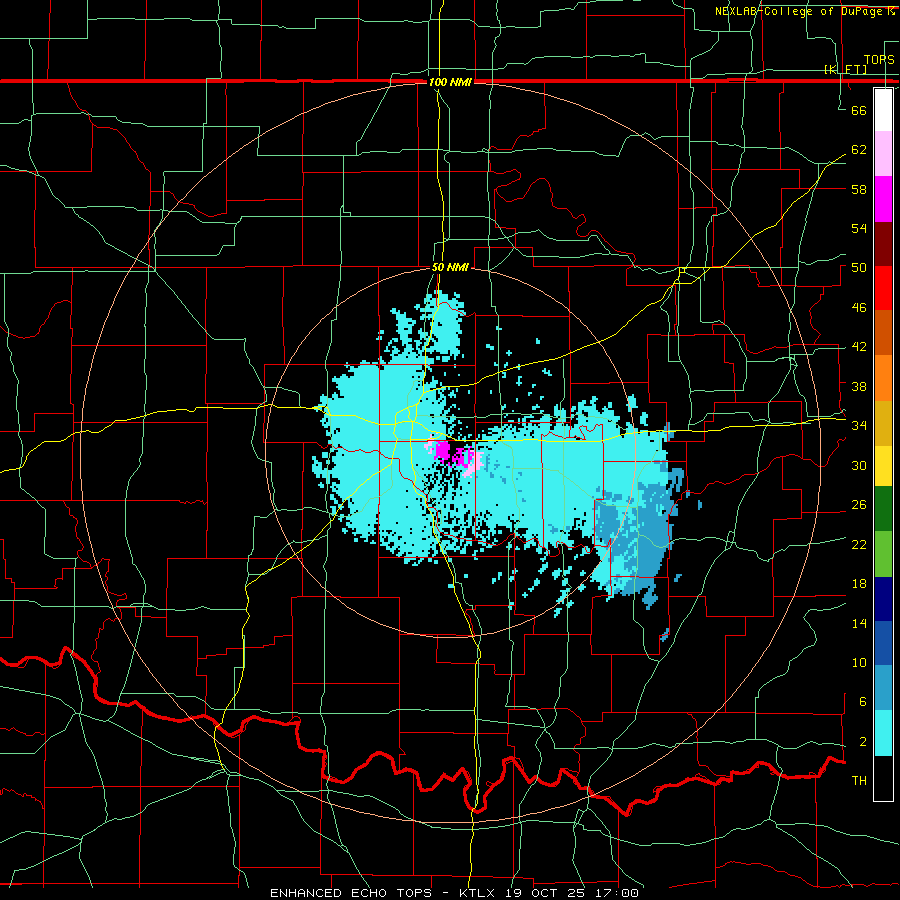
Task: Click the legend value 66
Action: [x=859, y=110]
